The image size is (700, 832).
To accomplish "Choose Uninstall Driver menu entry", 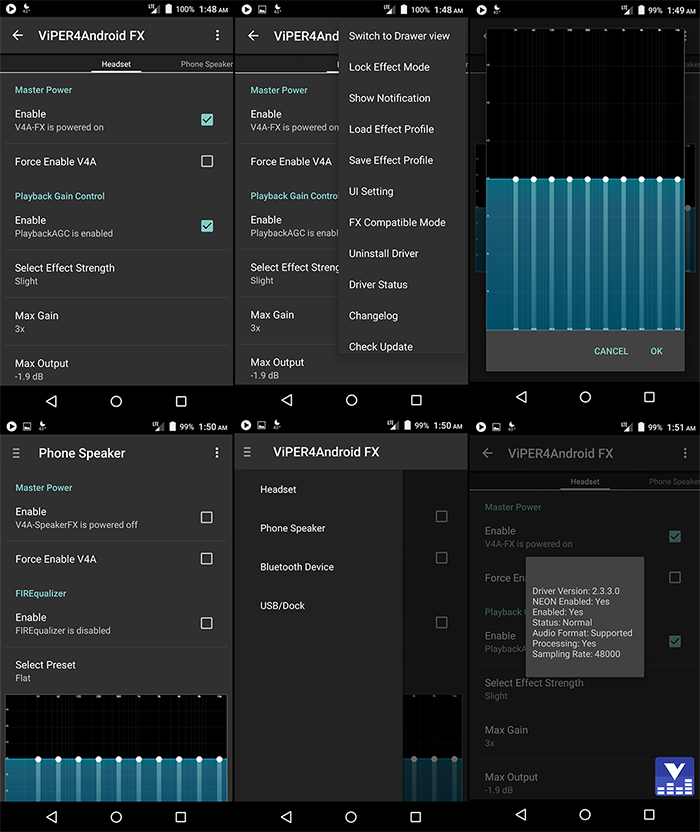I will [x=402, y=254].
